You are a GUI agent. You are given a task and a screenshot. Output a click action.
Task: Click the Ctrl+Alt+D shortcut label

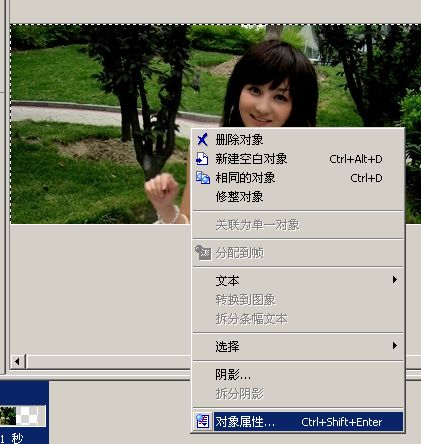(x=356, y=159)
